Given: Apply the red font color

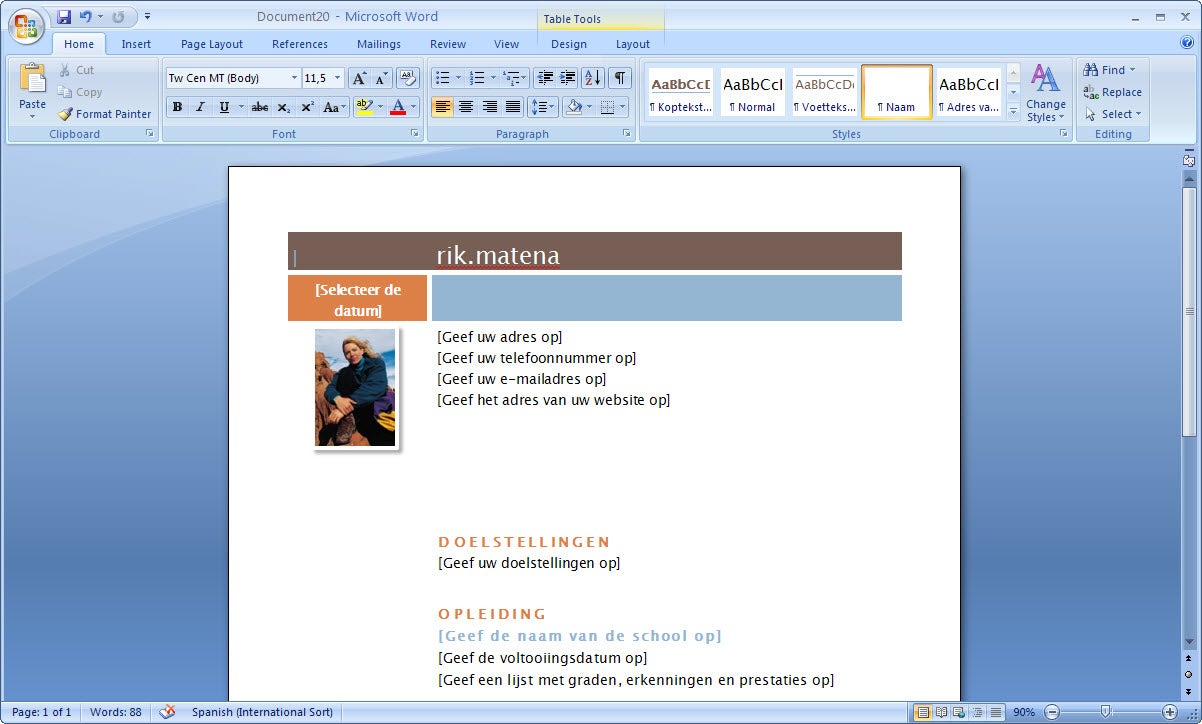Looking at the screenshot, I should coord(398,107).
